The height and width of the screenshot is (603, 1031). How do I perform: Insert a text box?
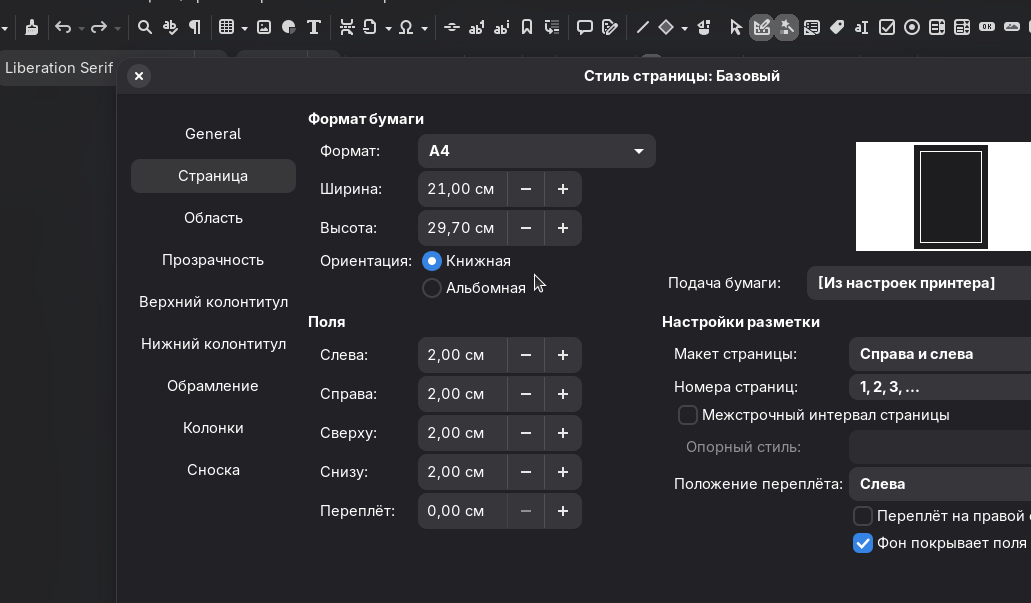[x=314, y=27]
